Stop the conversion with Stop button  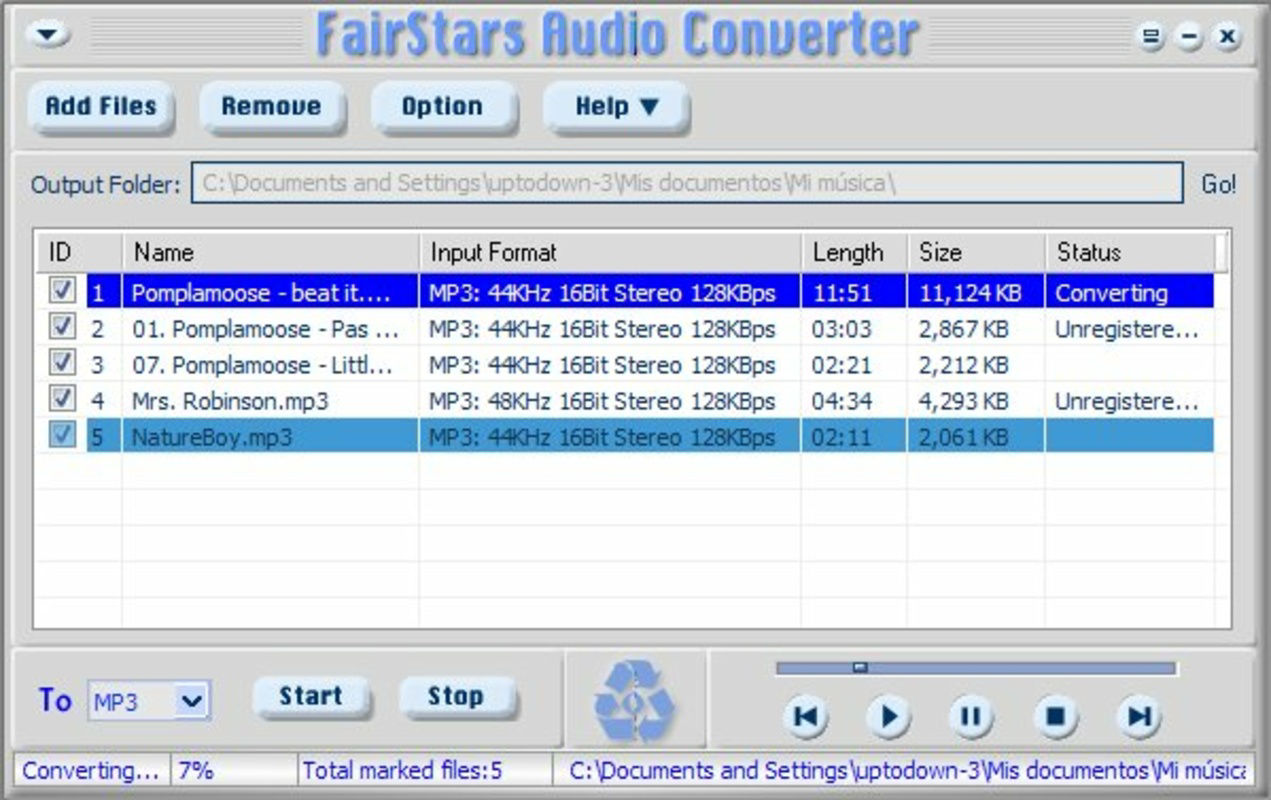pyautogui.click(x=457, y=697)
